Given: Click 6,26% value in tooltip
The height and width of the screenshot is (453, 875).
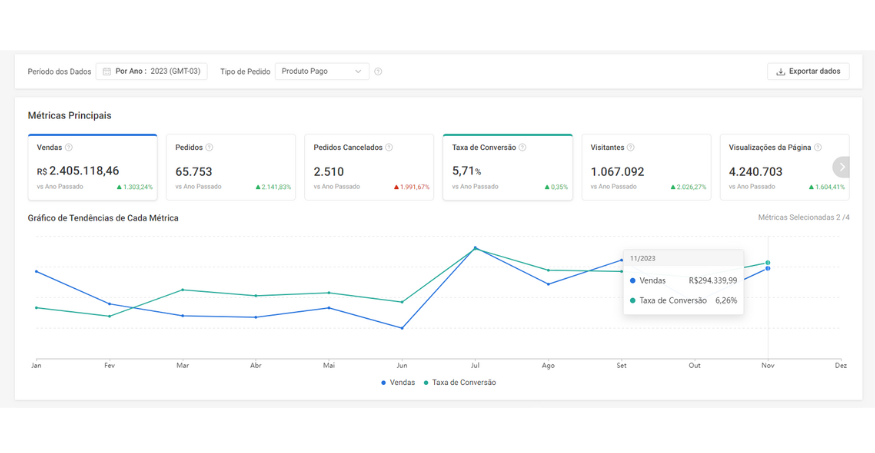Looking at the screenshot, I should 726,301.
